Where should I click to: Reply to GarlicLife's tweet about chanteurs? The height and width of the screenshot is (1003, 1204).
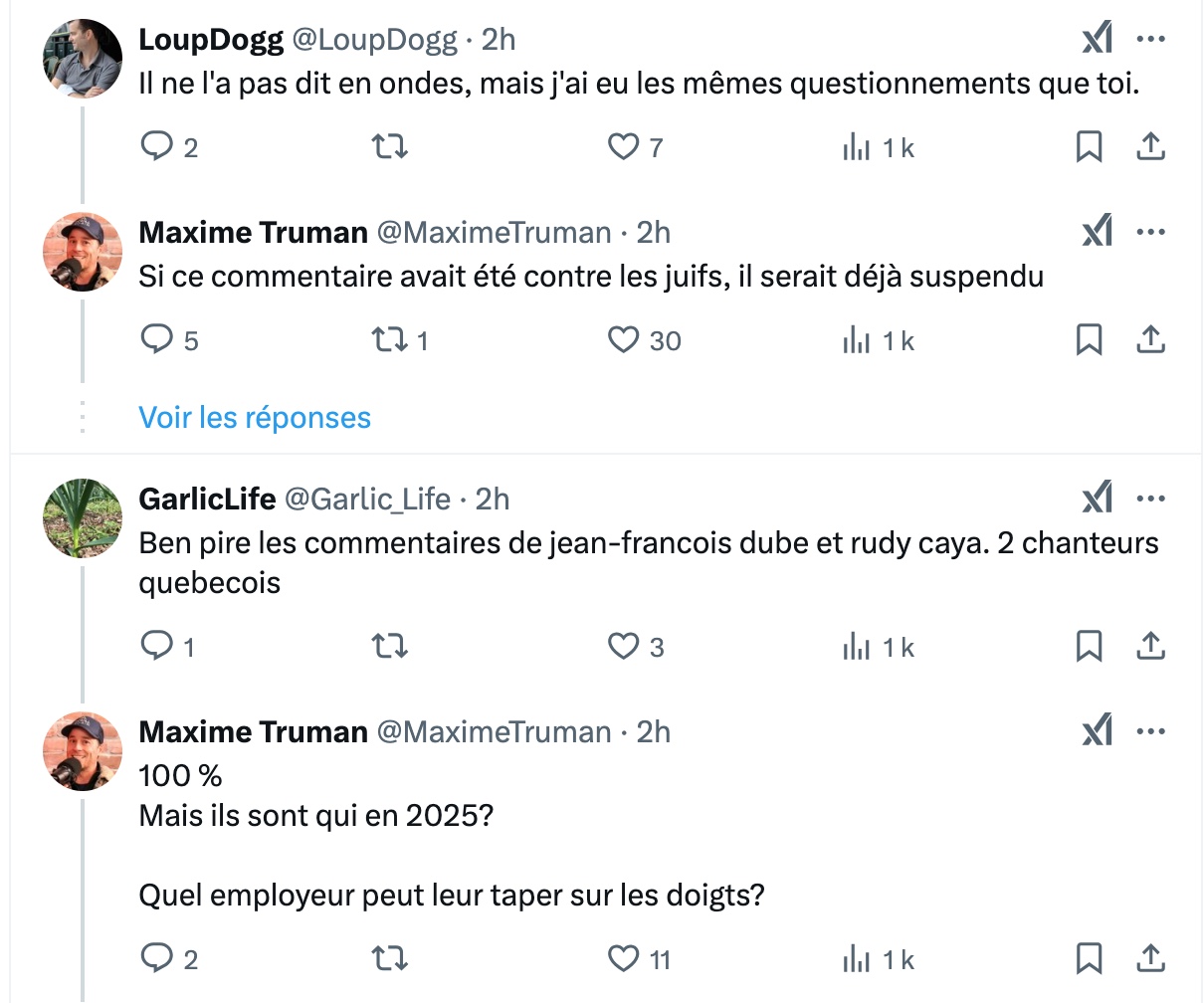157,647
